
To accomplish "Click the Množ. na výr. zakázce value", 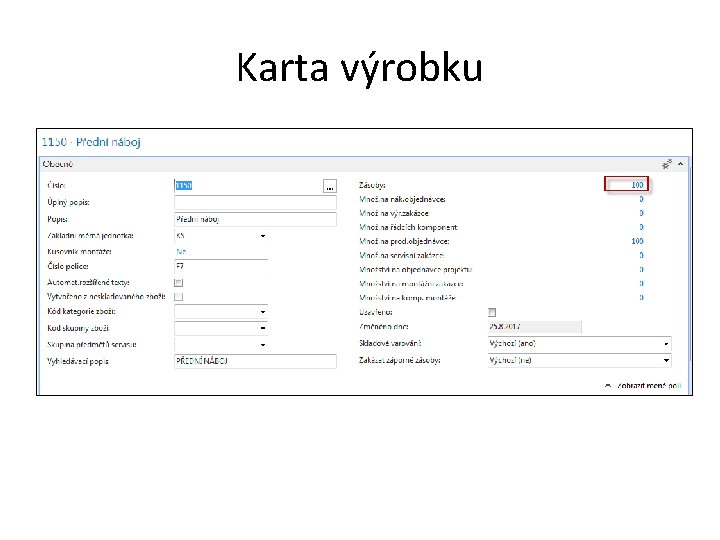I will click(641, 213).
